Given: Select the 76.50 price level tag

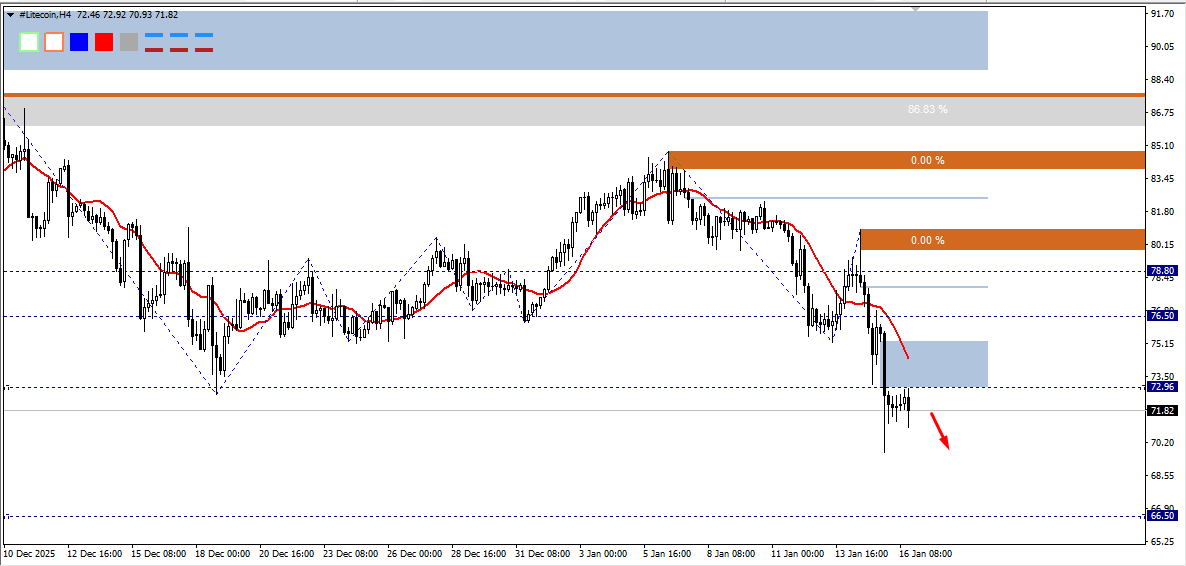Looking at the screenshot, I should (1161, 316).
